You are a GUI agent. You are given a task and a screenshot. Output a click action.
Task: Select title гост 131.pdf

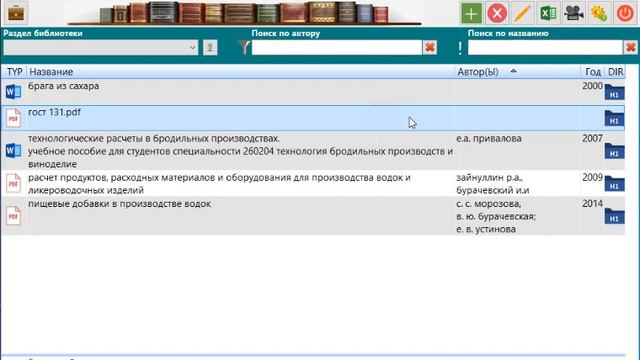[x=54, y=112]
